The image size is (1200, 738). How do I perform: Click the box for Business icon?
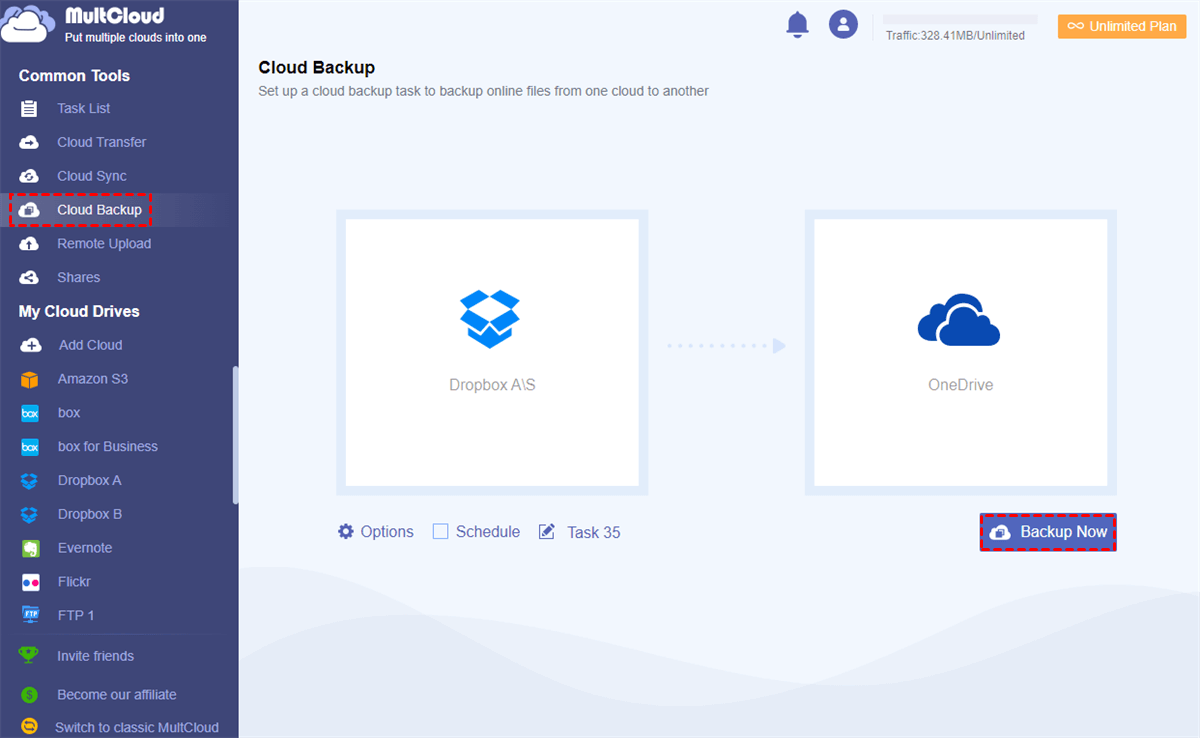[x=30, y=447]
